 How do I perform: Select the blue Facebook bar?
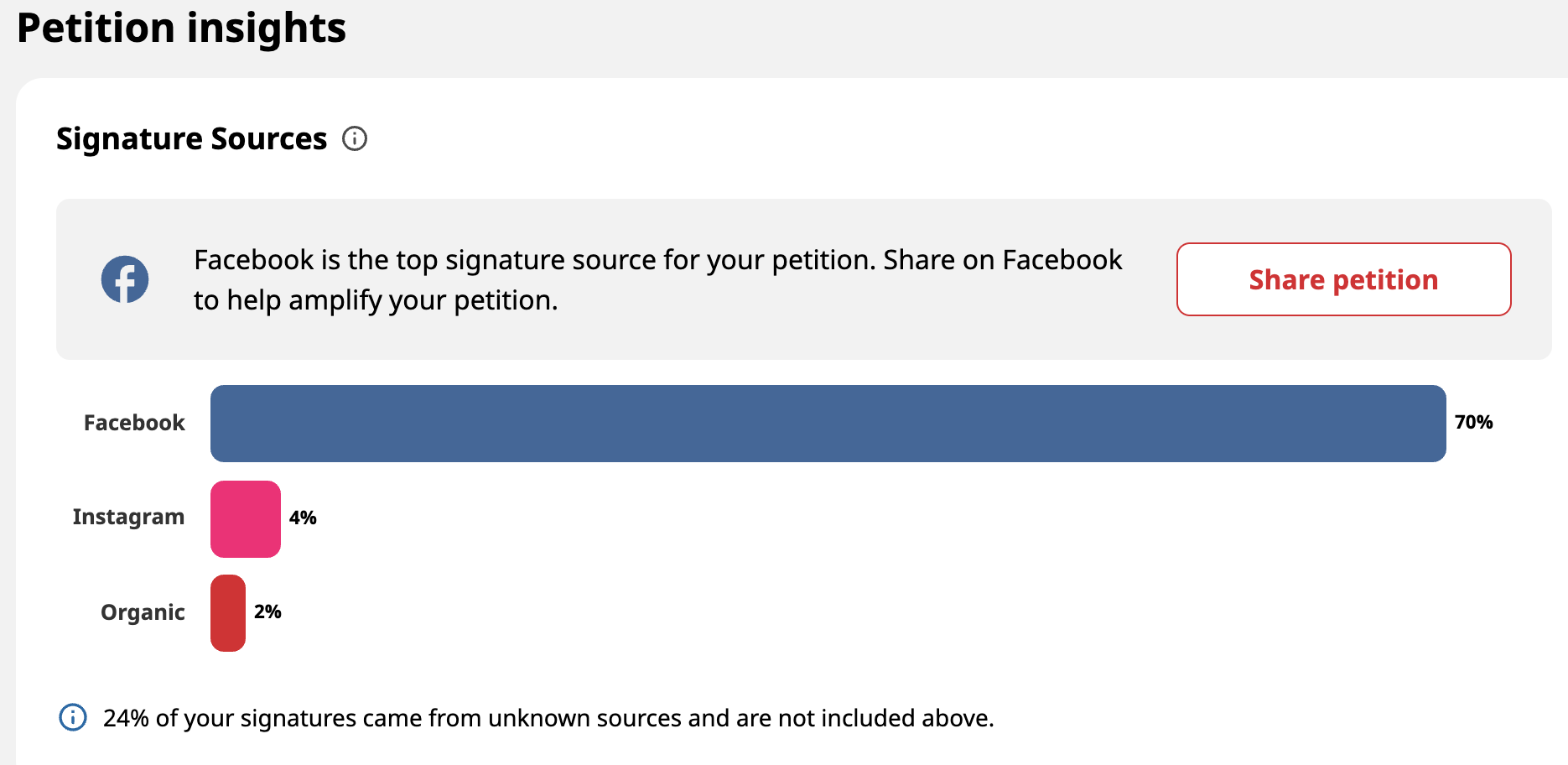tap(828, 424)
